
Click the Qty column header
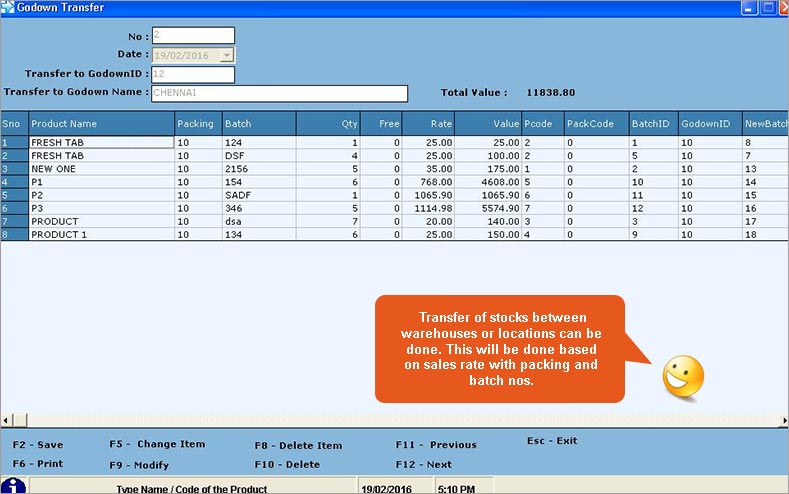click(x=328, y=124)
